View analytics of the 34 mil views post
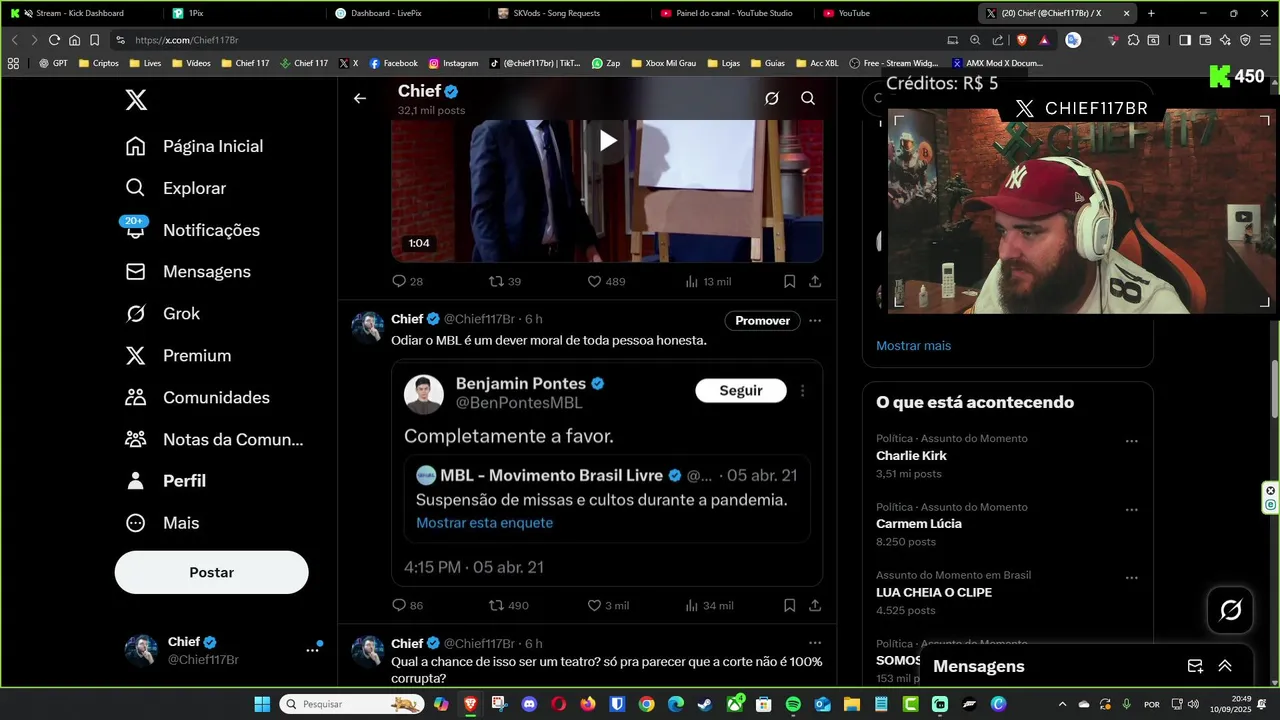 [708, 605]
